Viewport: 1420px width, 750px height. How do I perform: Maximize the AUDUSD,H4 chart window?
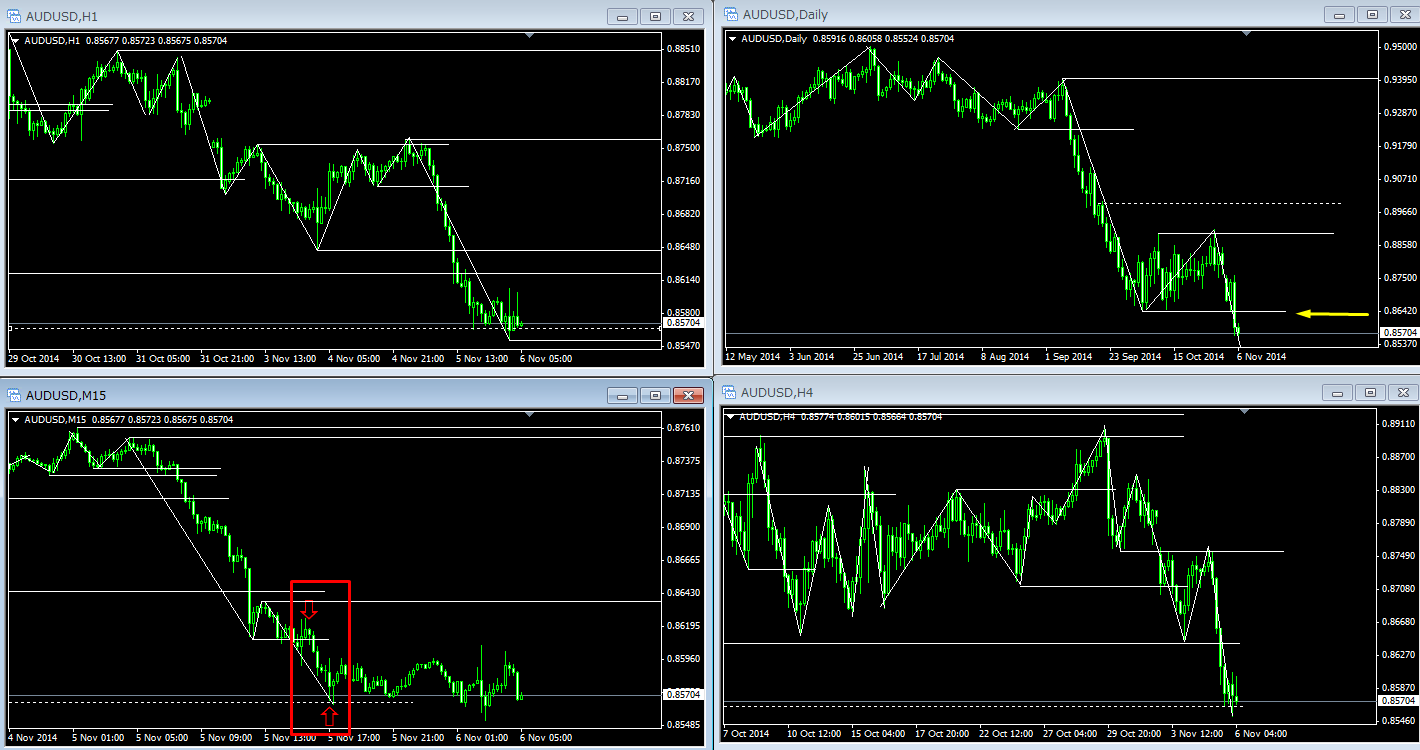1372,393
